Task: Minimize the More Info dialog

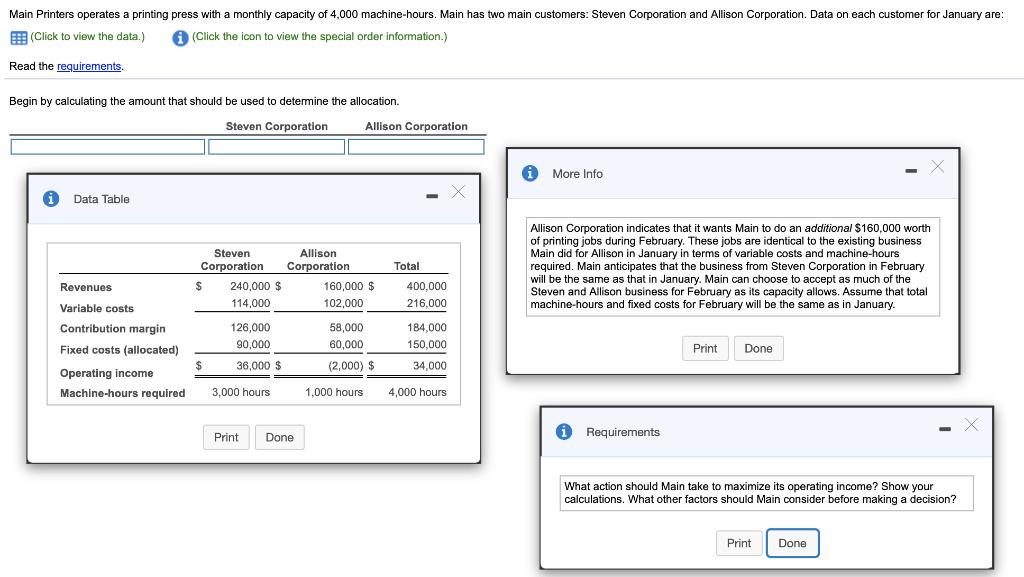Action: (x=911, y=171)
